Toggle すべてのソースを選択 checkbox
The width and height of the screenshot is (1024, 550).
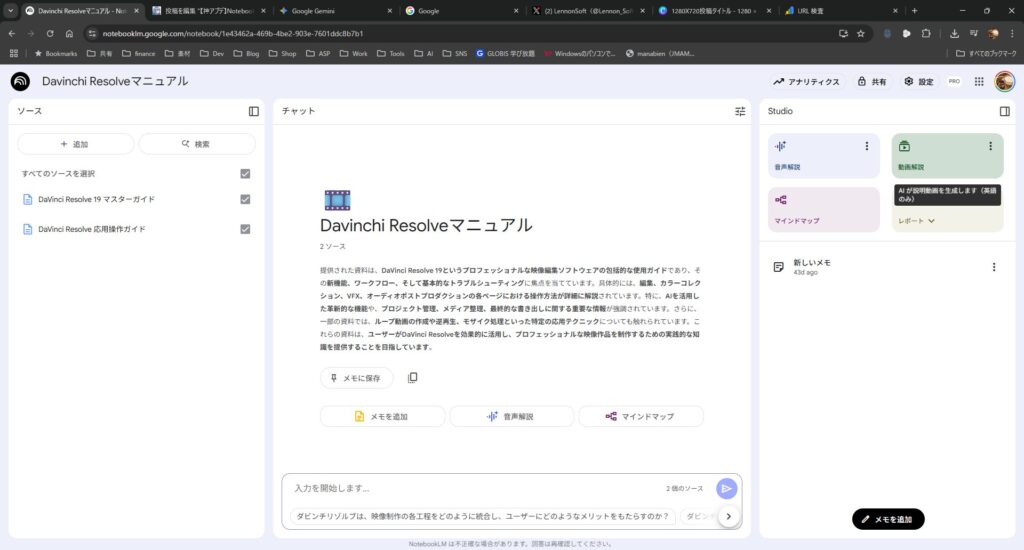pos(245,174)
